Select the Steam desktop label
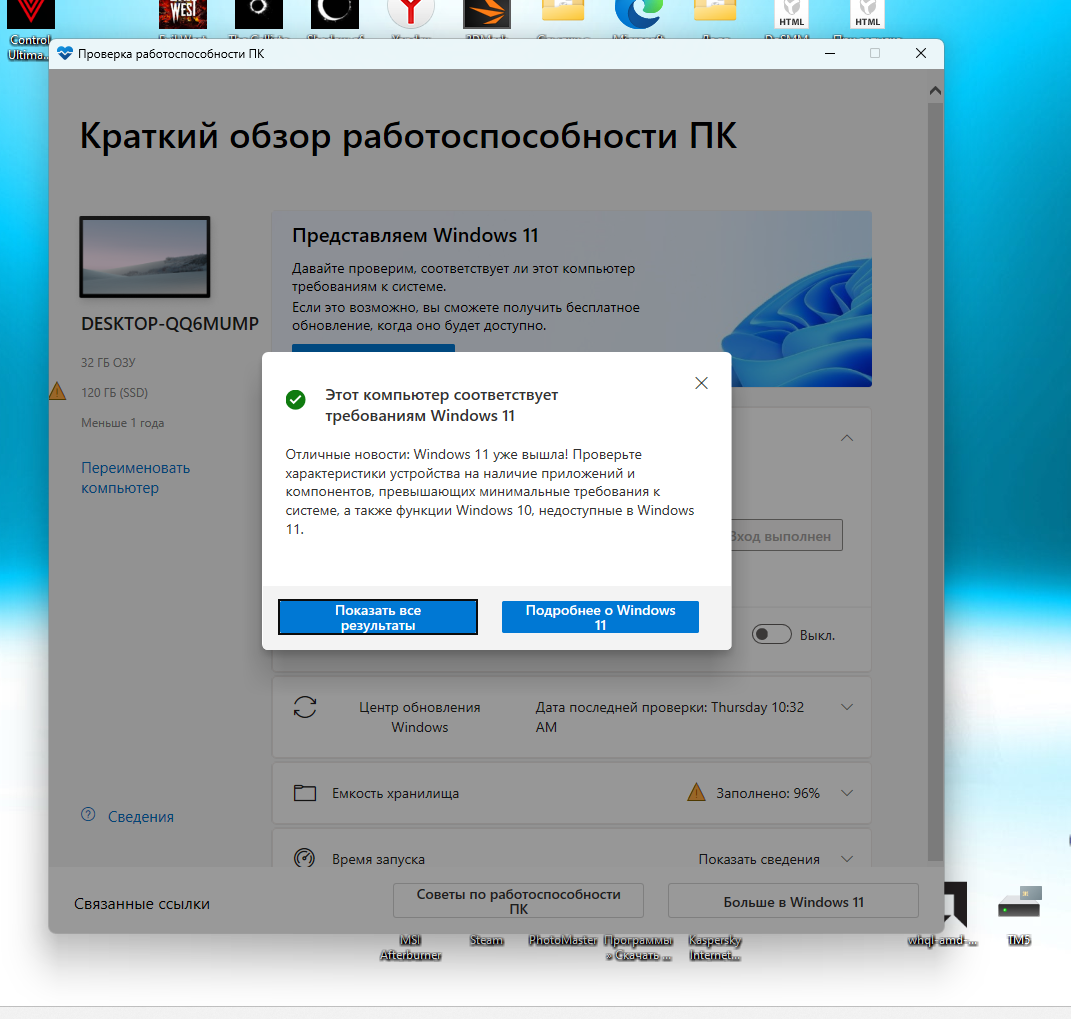Screen dimensions: 1071x1019 click(x=486, y=940)
